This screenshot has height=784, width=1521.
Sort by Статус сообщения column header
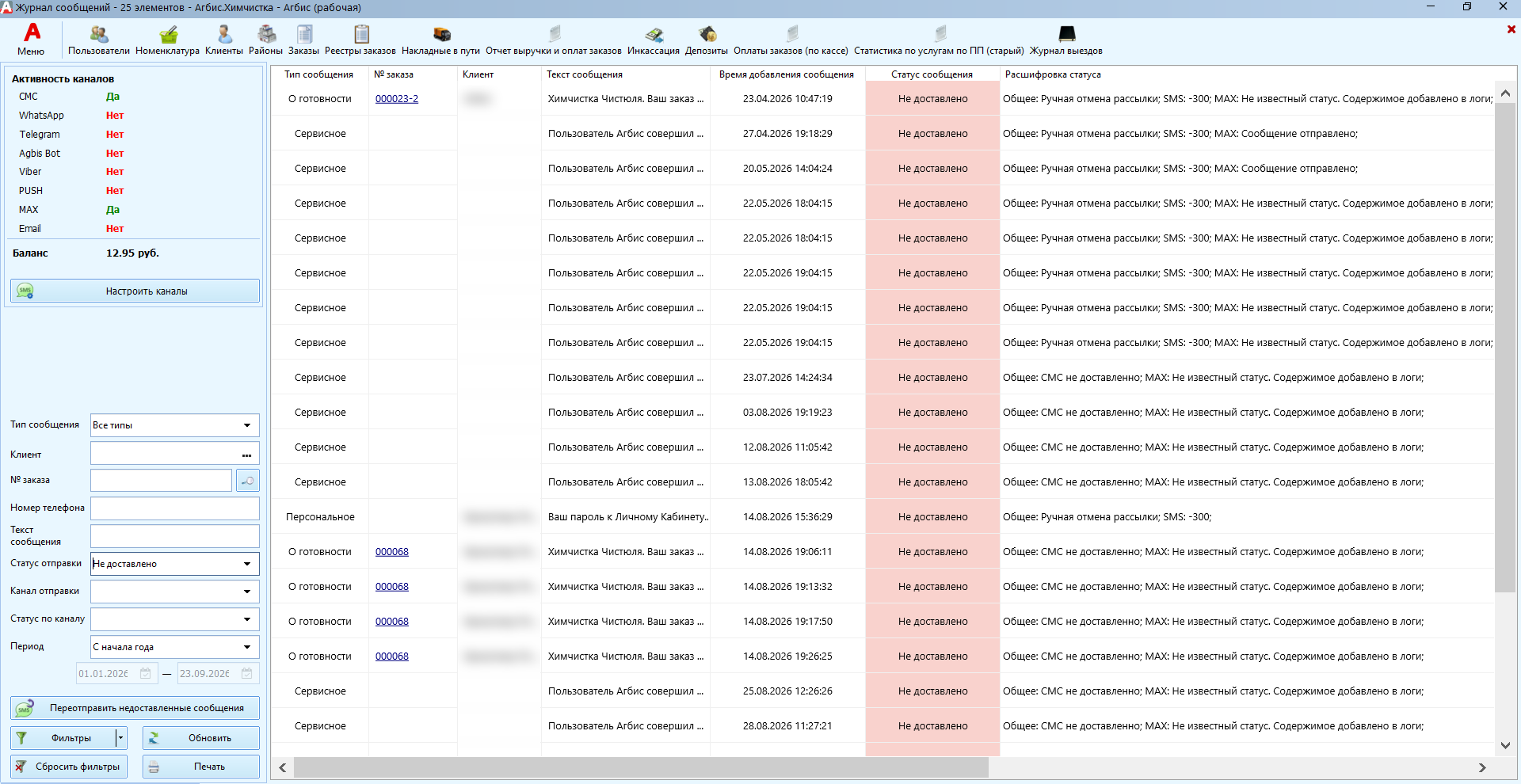click(932, 74)
